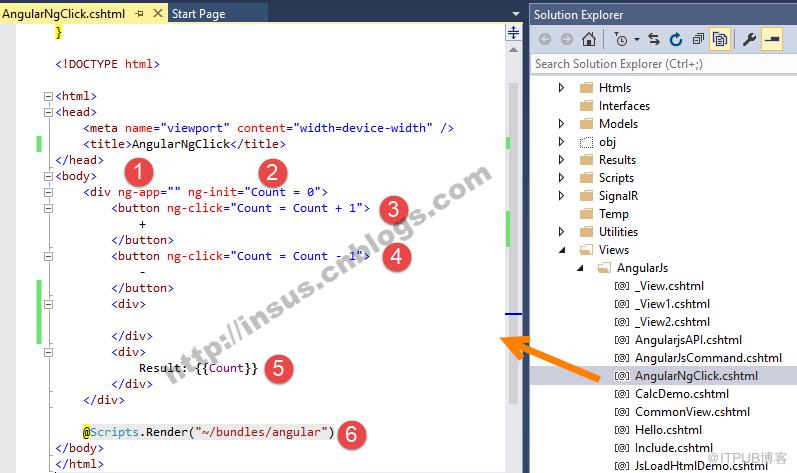Select AngularjsAPI.cshtml file
Screen dimensions: 797x473
(688, 340)
